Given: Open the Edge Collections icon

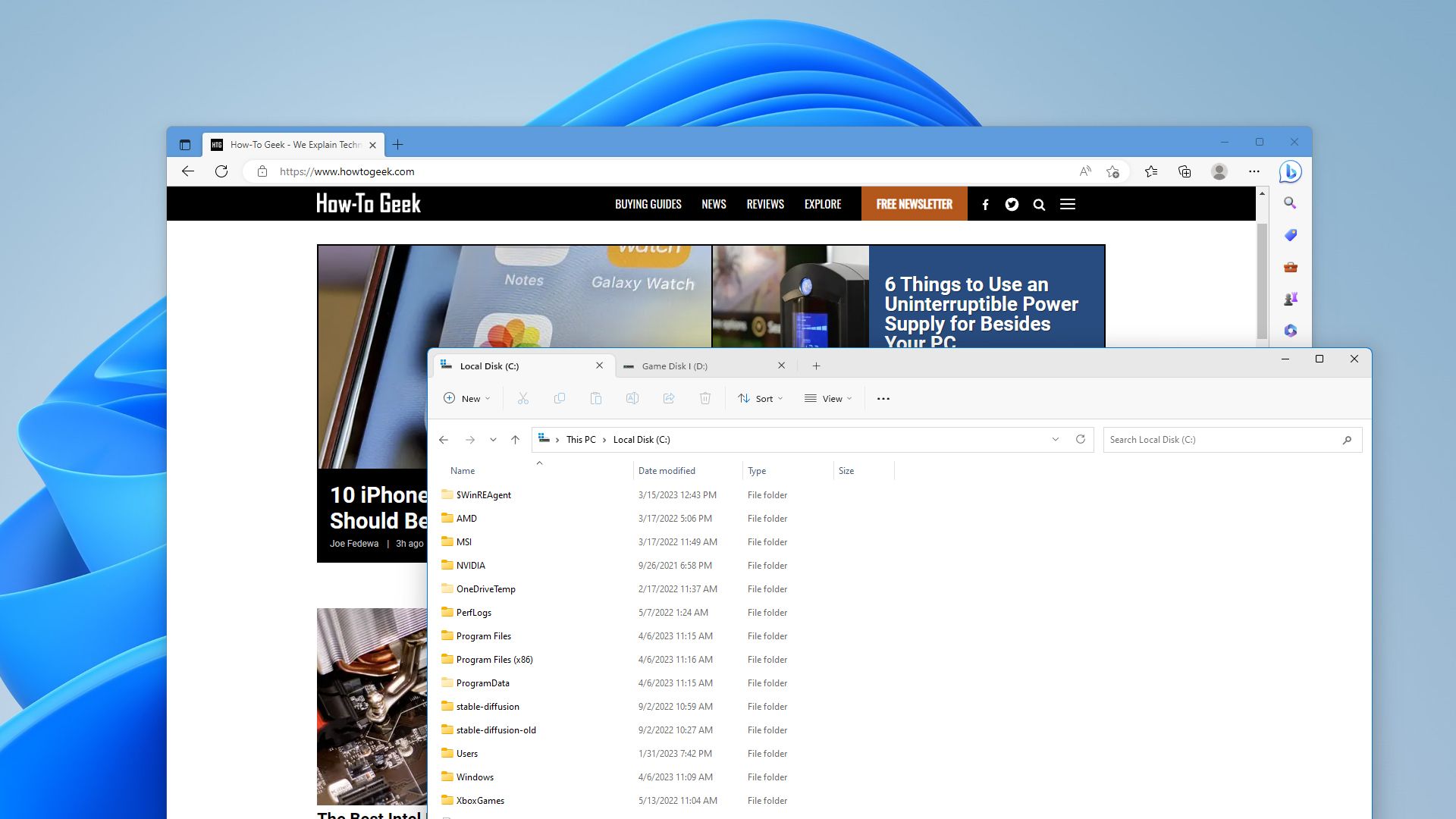Looking at the screenshot, I should tap(1185, 172).
